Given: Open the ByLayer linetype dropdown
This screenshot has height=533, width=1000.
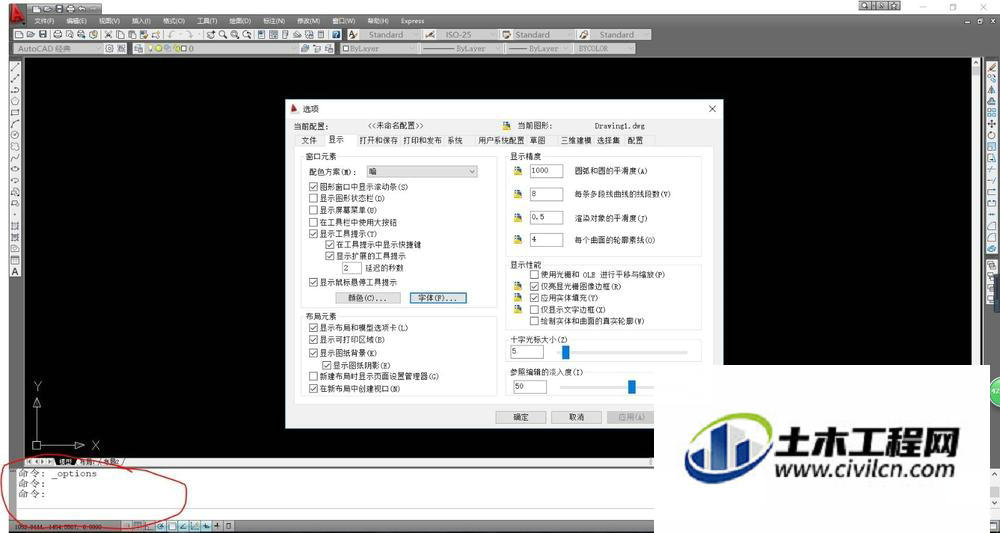Looking at the screenshot, I should coord(460,48).
